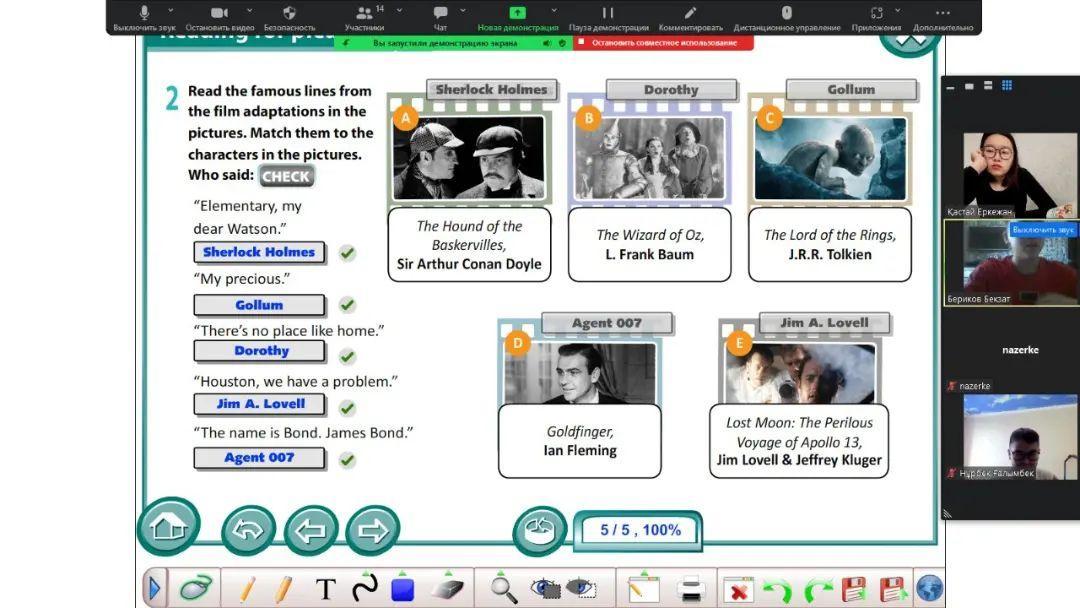Undo with the left green arrow
The height and width of the screenshot is (608, 1080).
pos(778,590)
